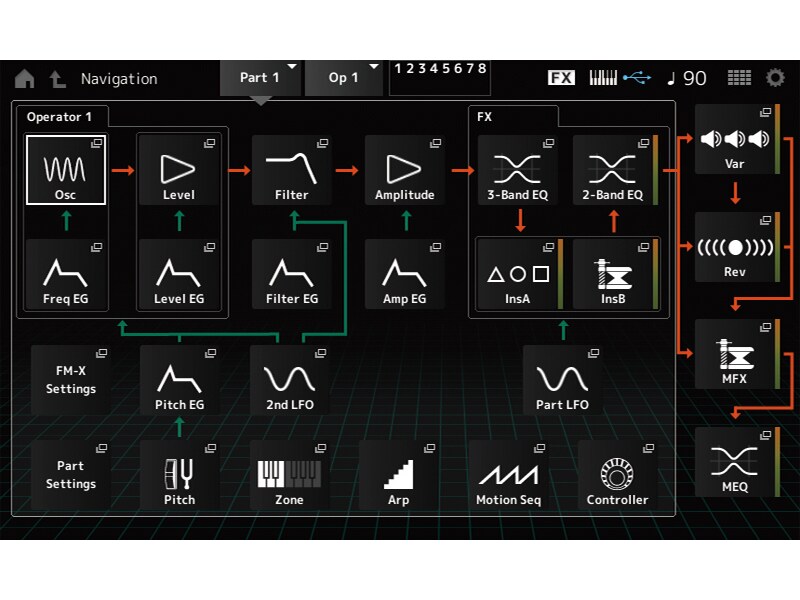The image size is (800, 600).
Task: Click the Amplitude block
Action: tap(405, 170)
